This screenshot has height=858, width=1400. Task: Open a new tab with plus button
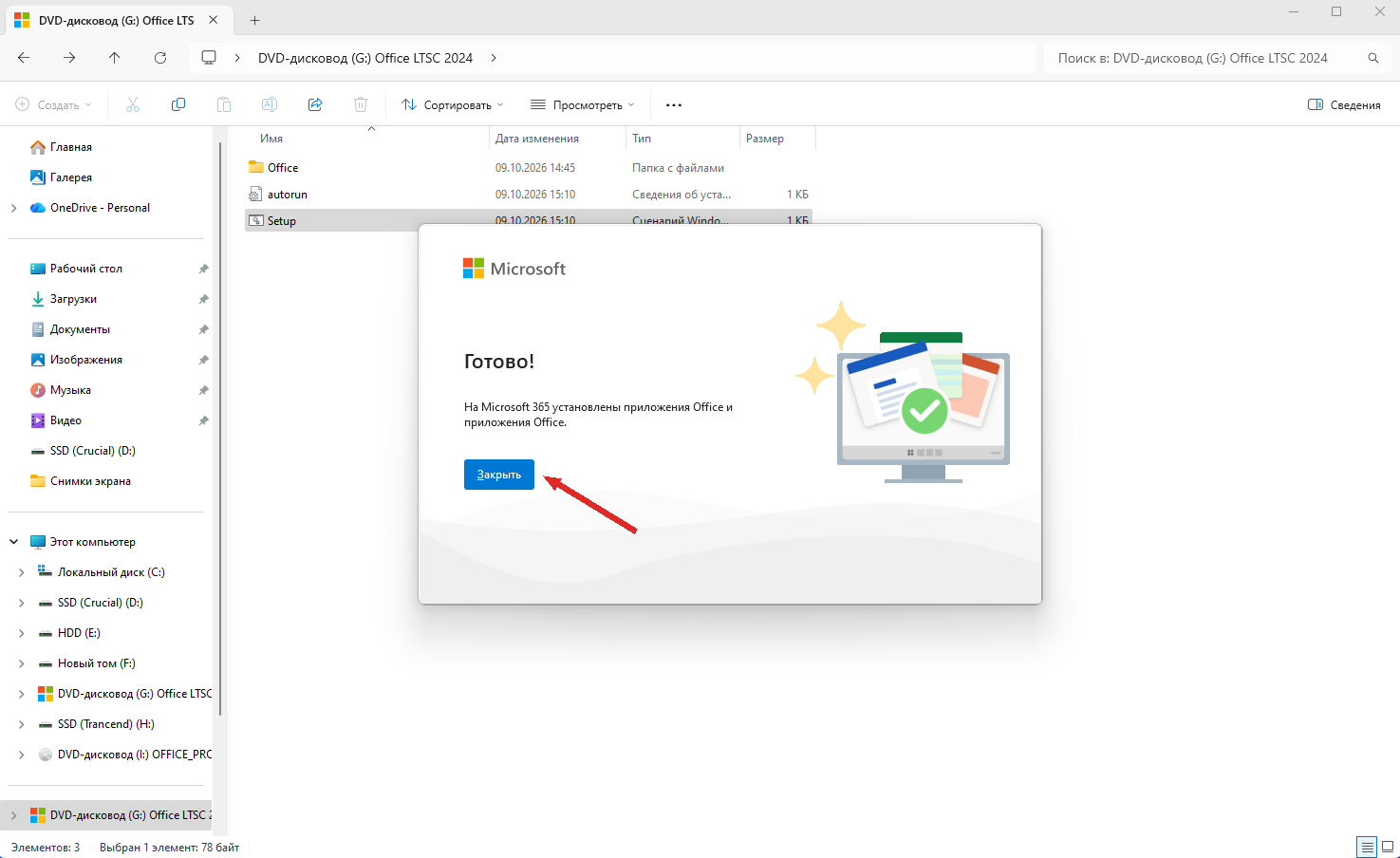pyautogui.click(x=254, y=20)
